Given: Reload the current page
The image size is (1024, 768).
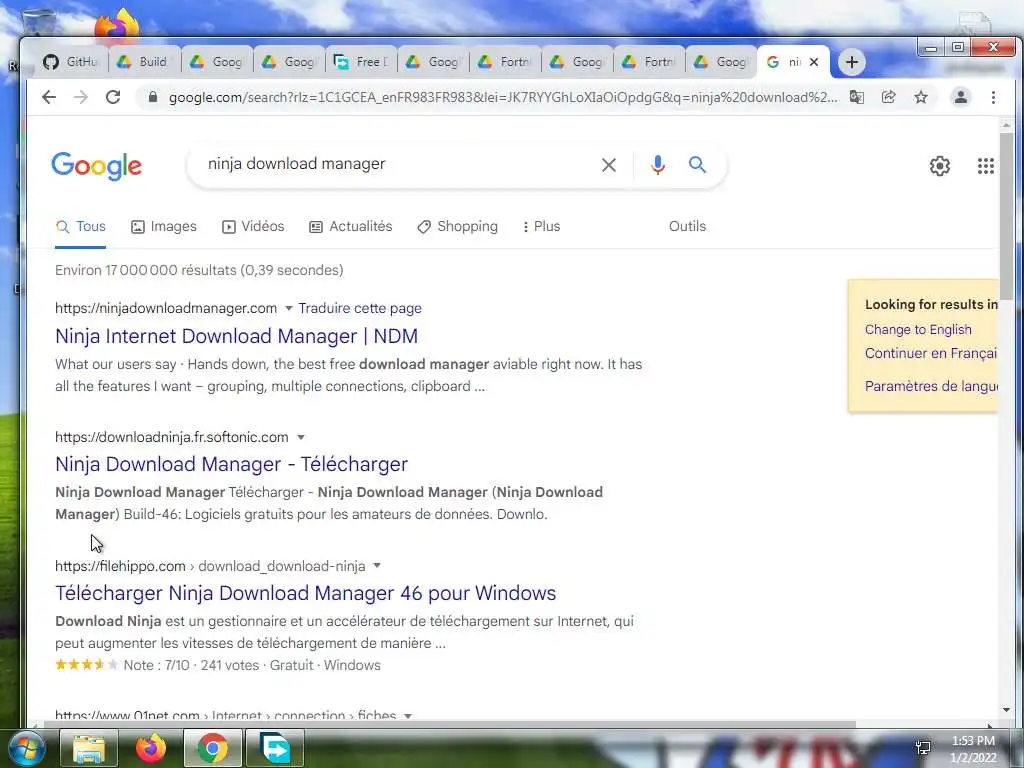Looking at the screenshot, I should [113, 97].
